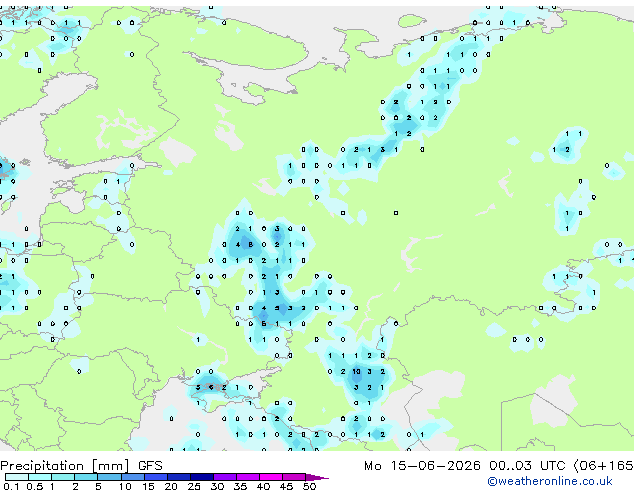Screen dimensions: 634x490
Task: Click the '25' legend scale label
Action: pos(194,486)
